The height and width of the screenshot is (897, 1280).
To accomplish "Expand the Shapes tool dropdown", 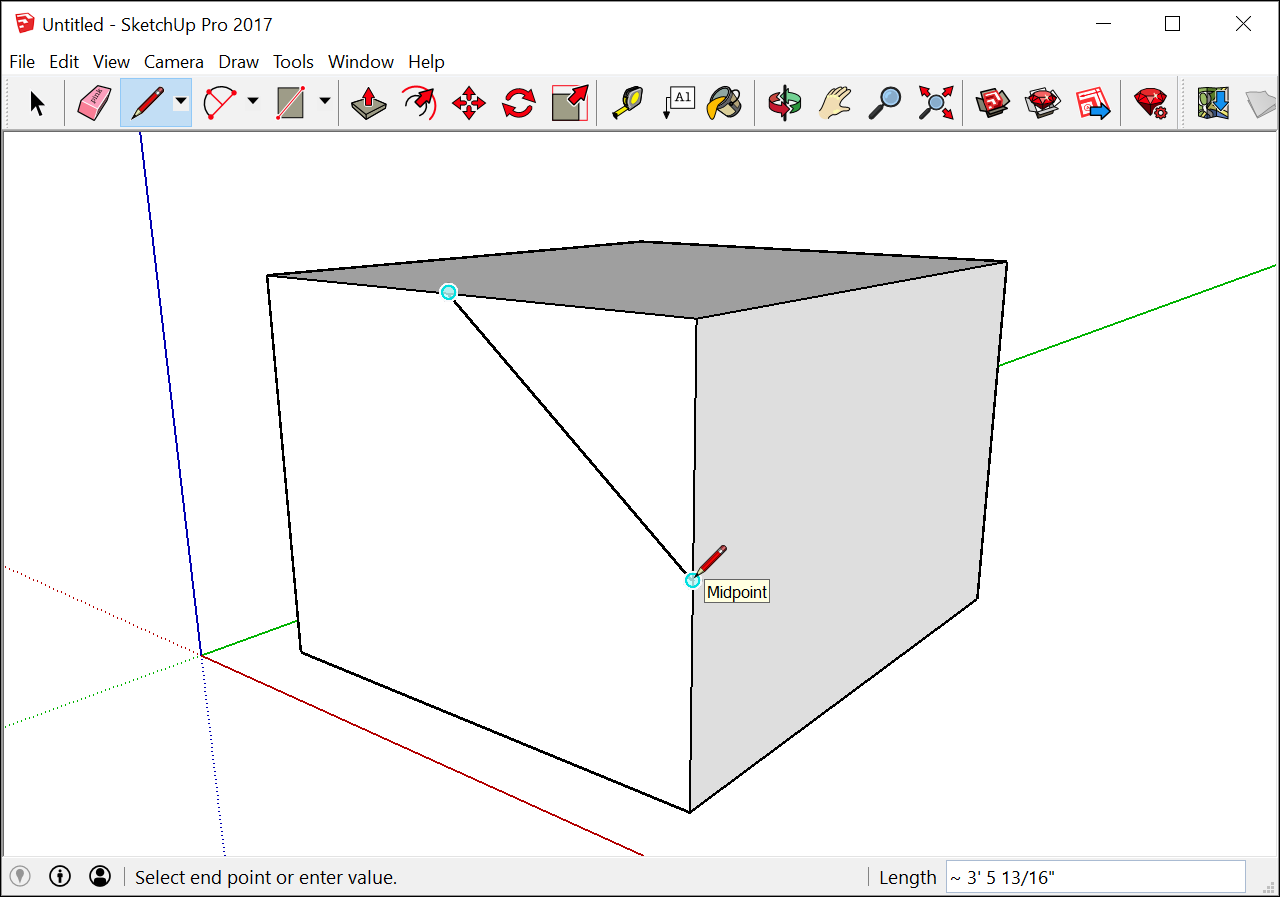I will [x=325, y=102].
